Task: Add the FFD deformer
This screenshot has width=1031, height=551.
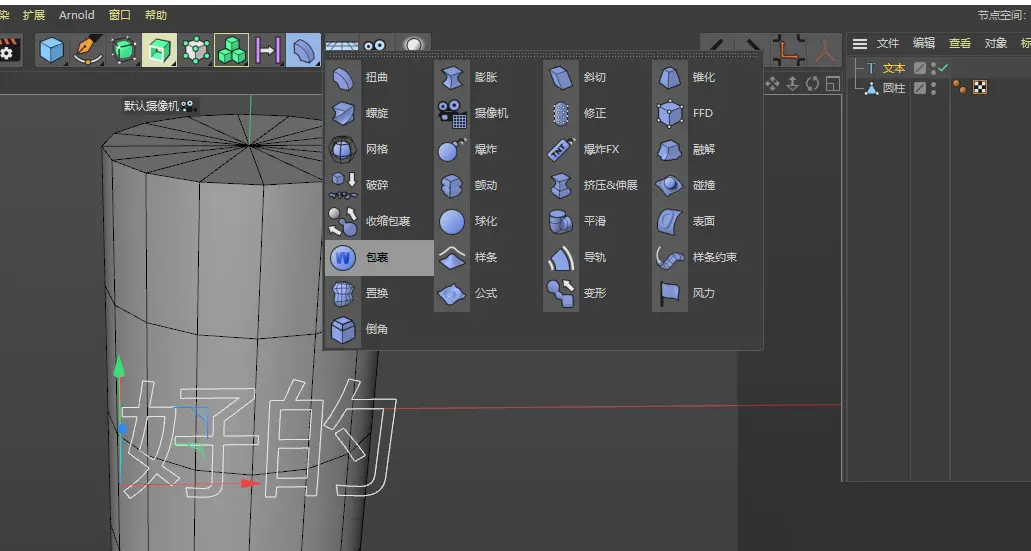Action: [702, 114]
